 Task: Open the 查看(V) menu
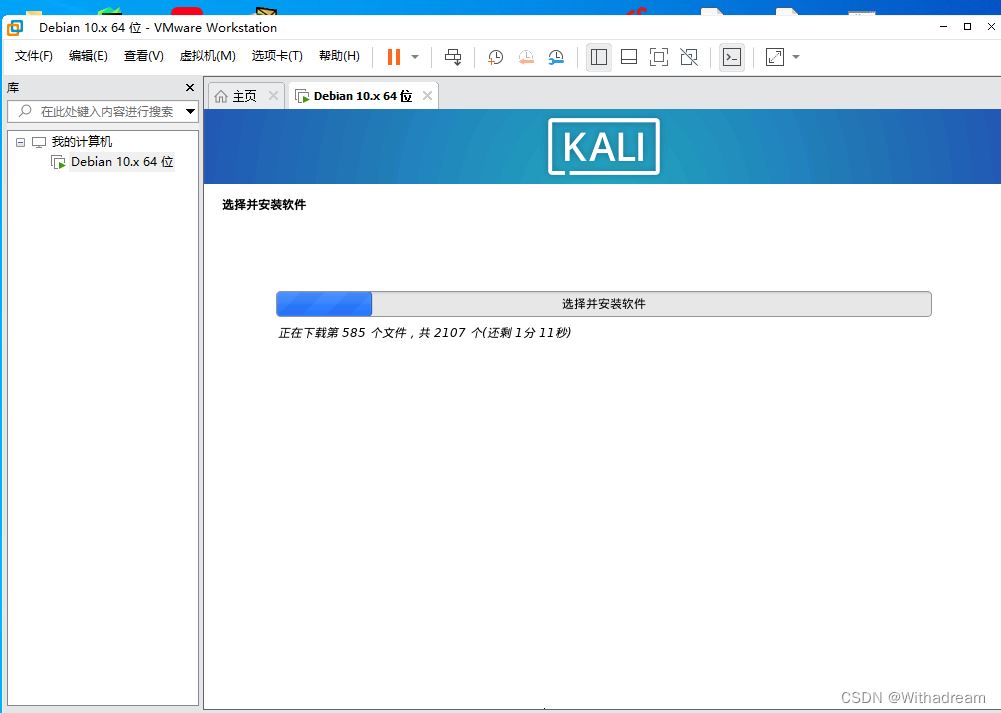click(x=144, y=56)
